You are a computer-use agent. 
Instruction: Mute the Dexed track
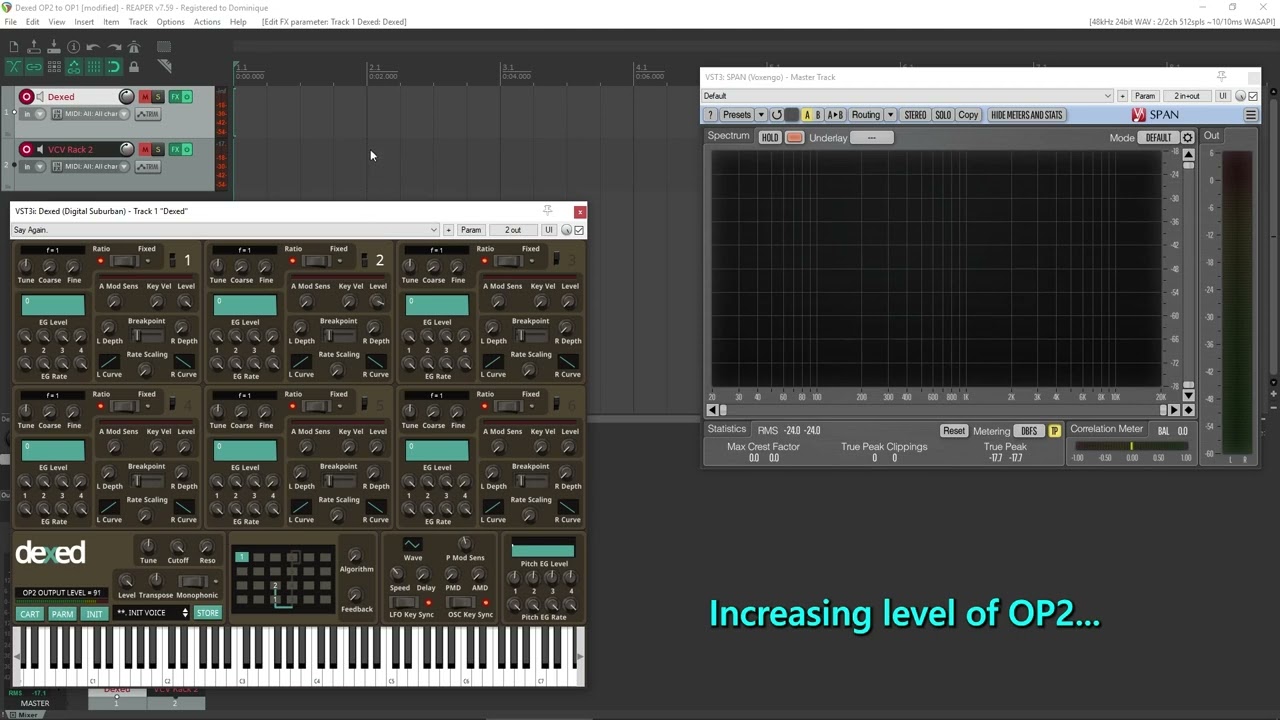(x=144, y=97)
